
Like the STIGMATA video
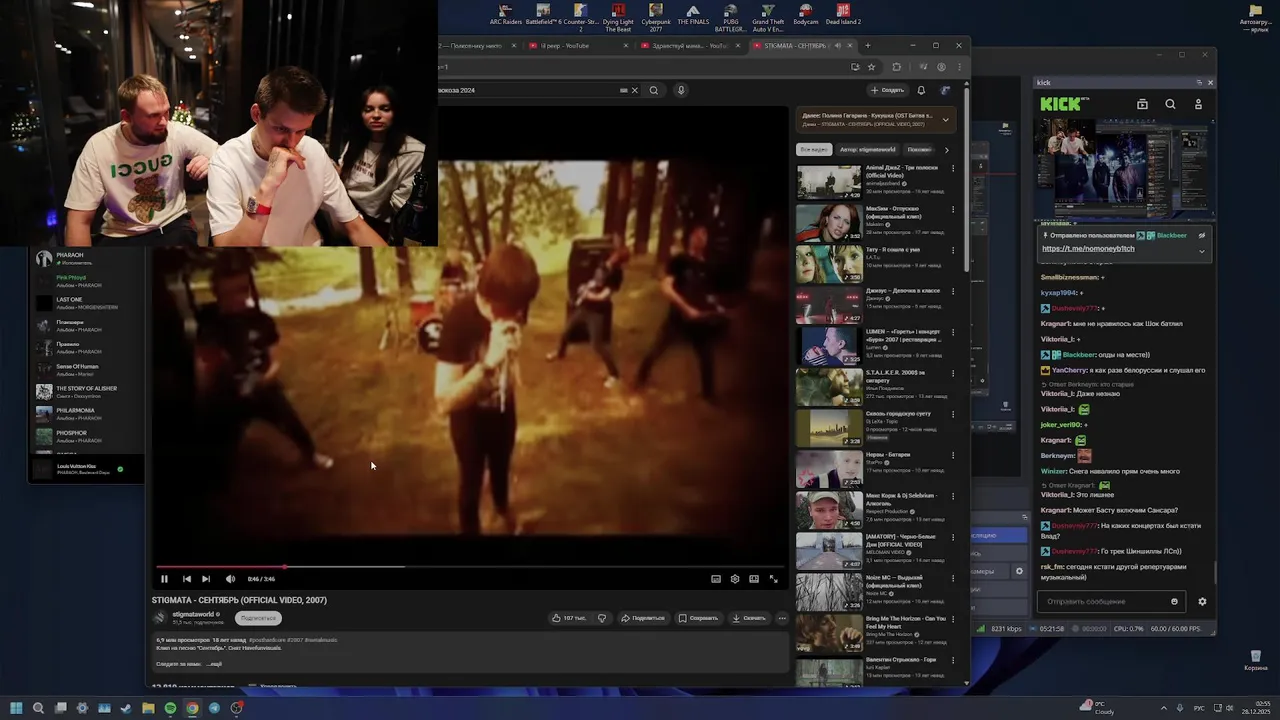tap(569, 618)
